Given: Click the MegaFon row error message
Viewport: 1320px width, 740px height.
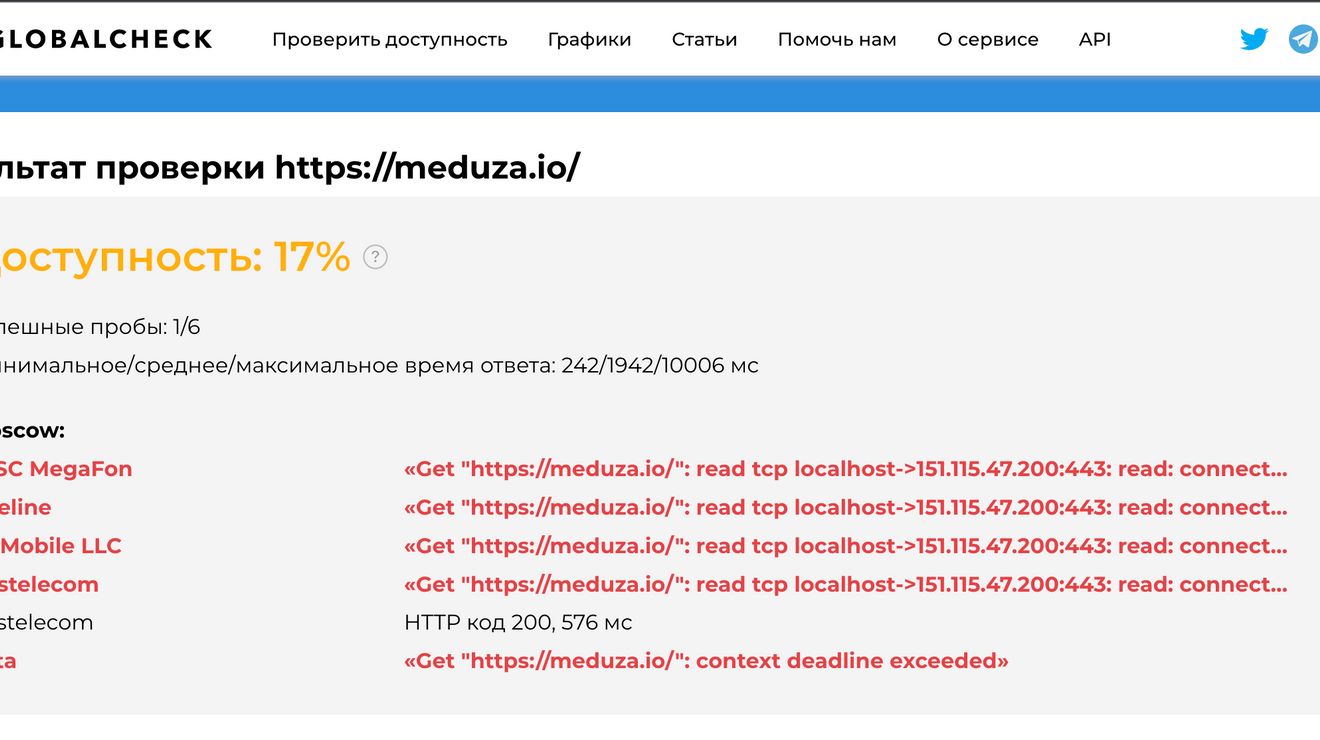Looking at the screenshot, I should click(x=845, y=469).
